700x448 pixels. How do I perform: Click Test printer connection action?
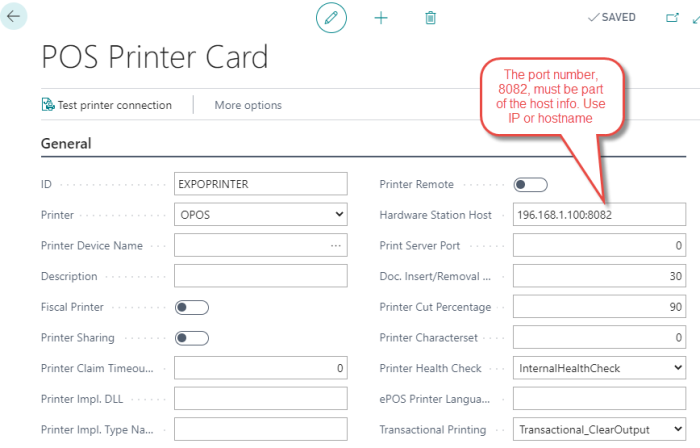tap(107, 105)
